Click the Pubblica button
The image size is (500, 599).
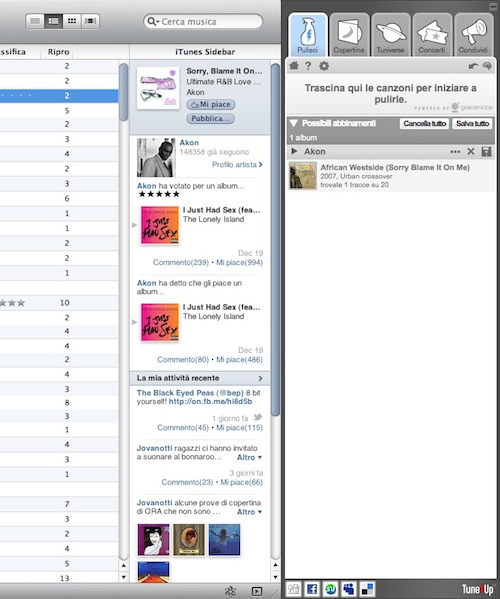210,118
